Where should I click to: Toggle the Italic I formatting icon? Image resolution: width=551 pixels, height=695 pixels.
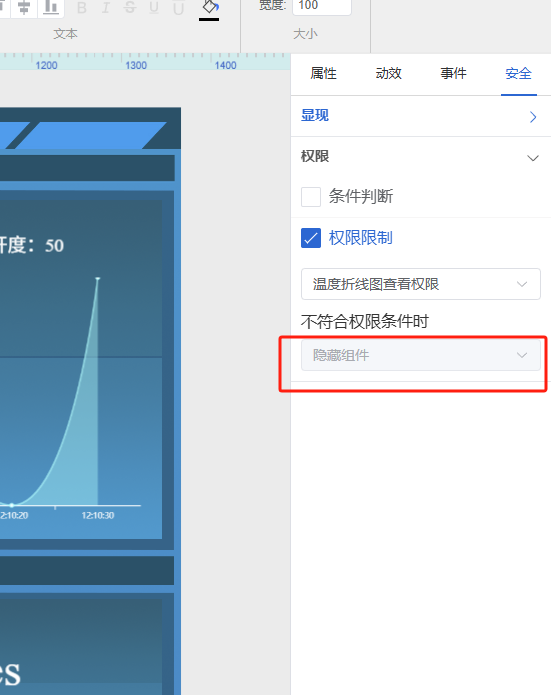[x=106, y=8]
